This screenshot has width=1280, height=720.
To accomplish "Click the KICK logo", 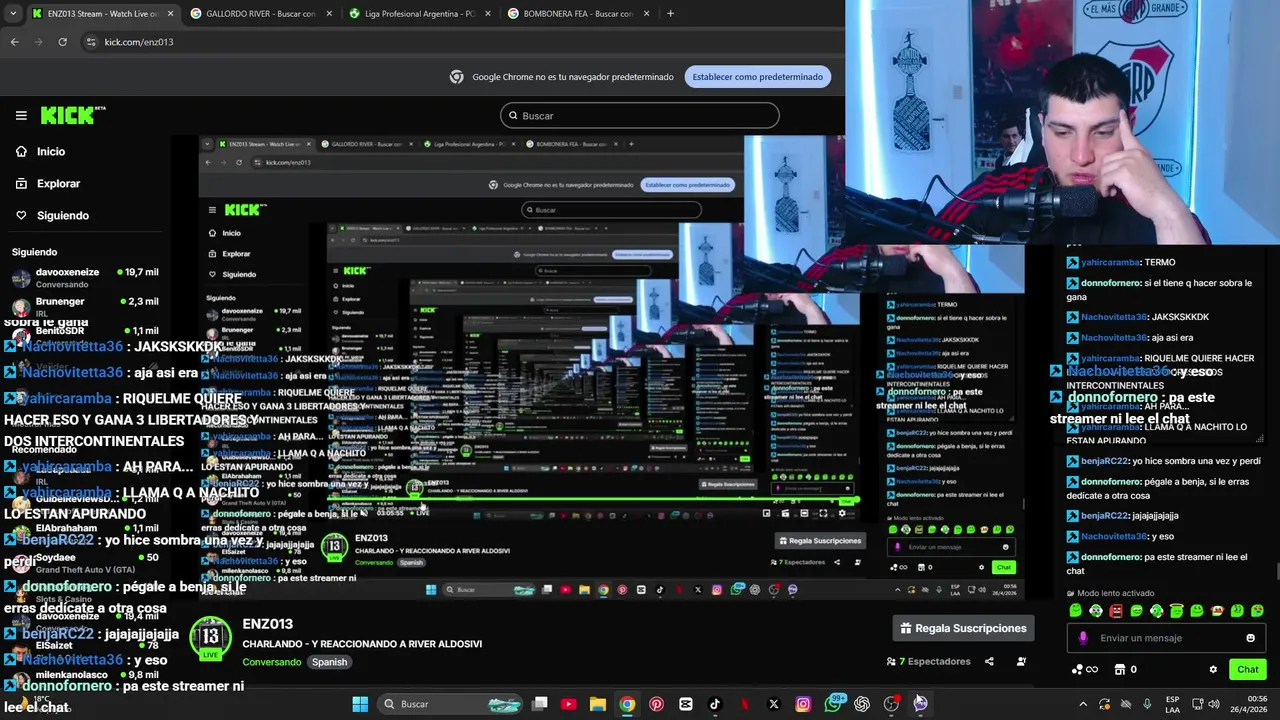I will tap(73, 115).
